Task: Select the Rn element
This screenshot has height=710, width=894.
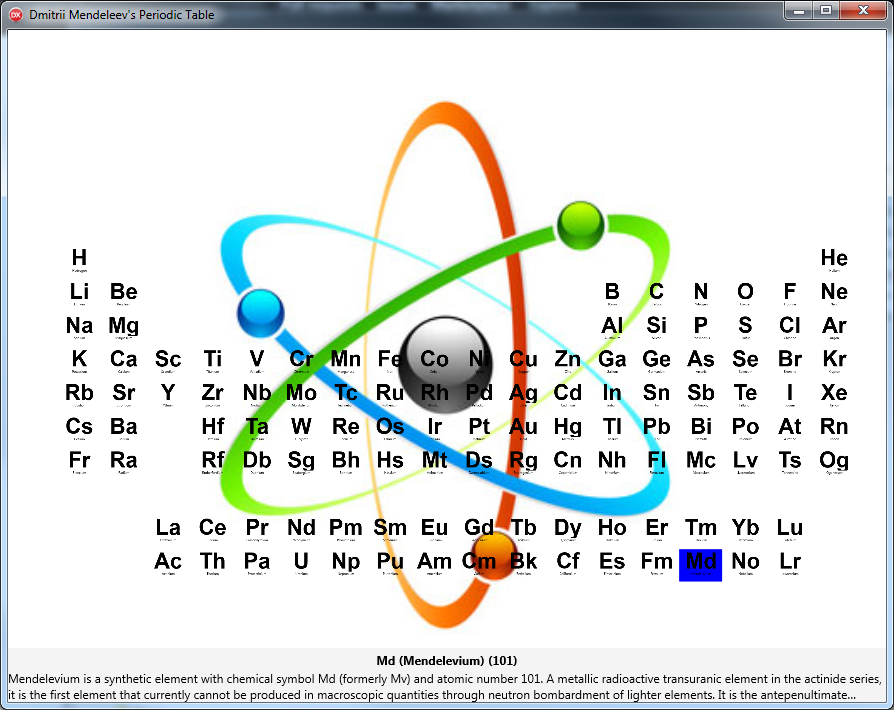Action: (834, 428)
